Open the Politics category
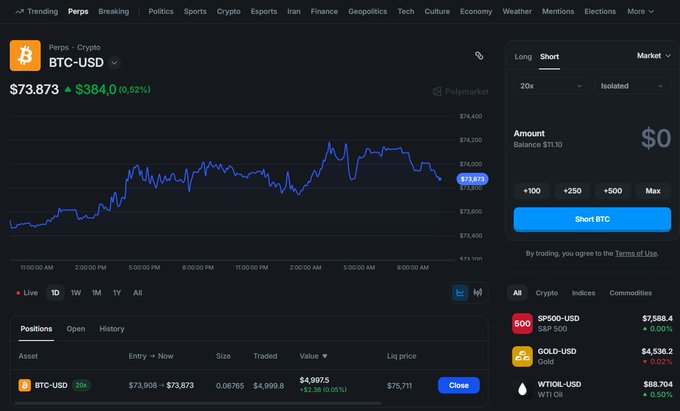The width and height of the screenshot is (680, 411). tap(161, 12)
